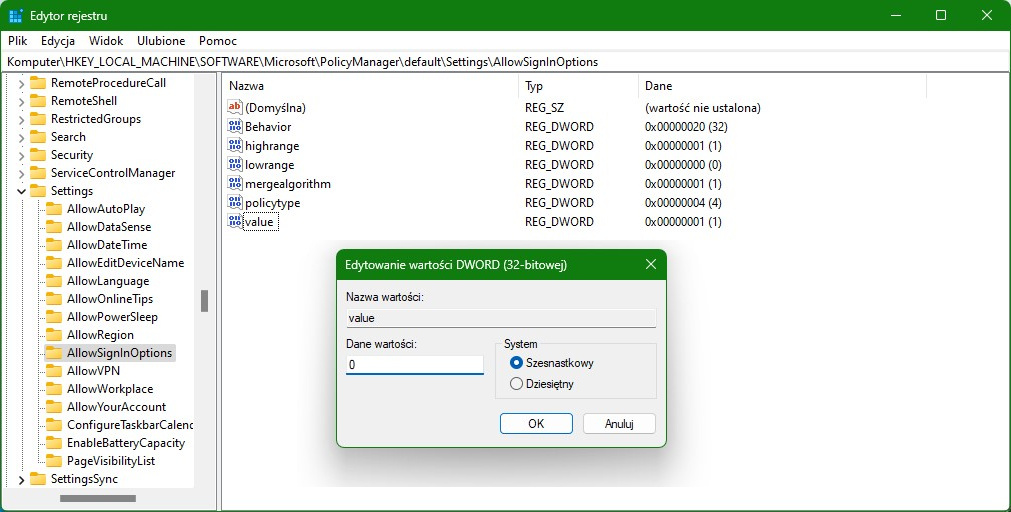Expand the Security key chevron
This screenshot has width=1011, height=512.
click(x=21, y=155)
